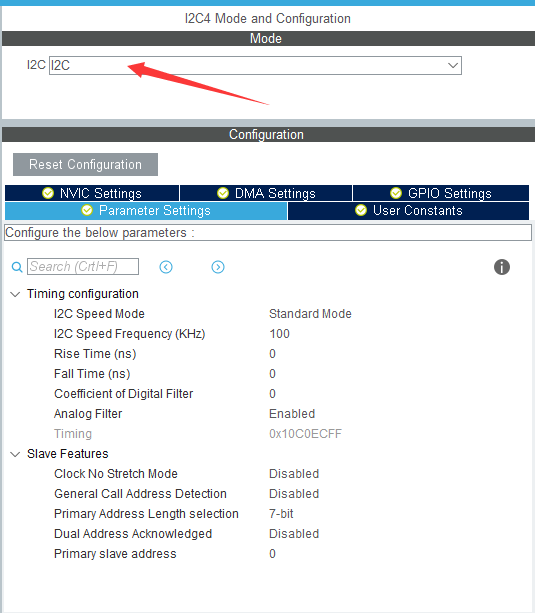This screenshot has height=613, width=535.
Task: Click the Slave Features heading
Action: pyautogui.click(x=68, y=454)
